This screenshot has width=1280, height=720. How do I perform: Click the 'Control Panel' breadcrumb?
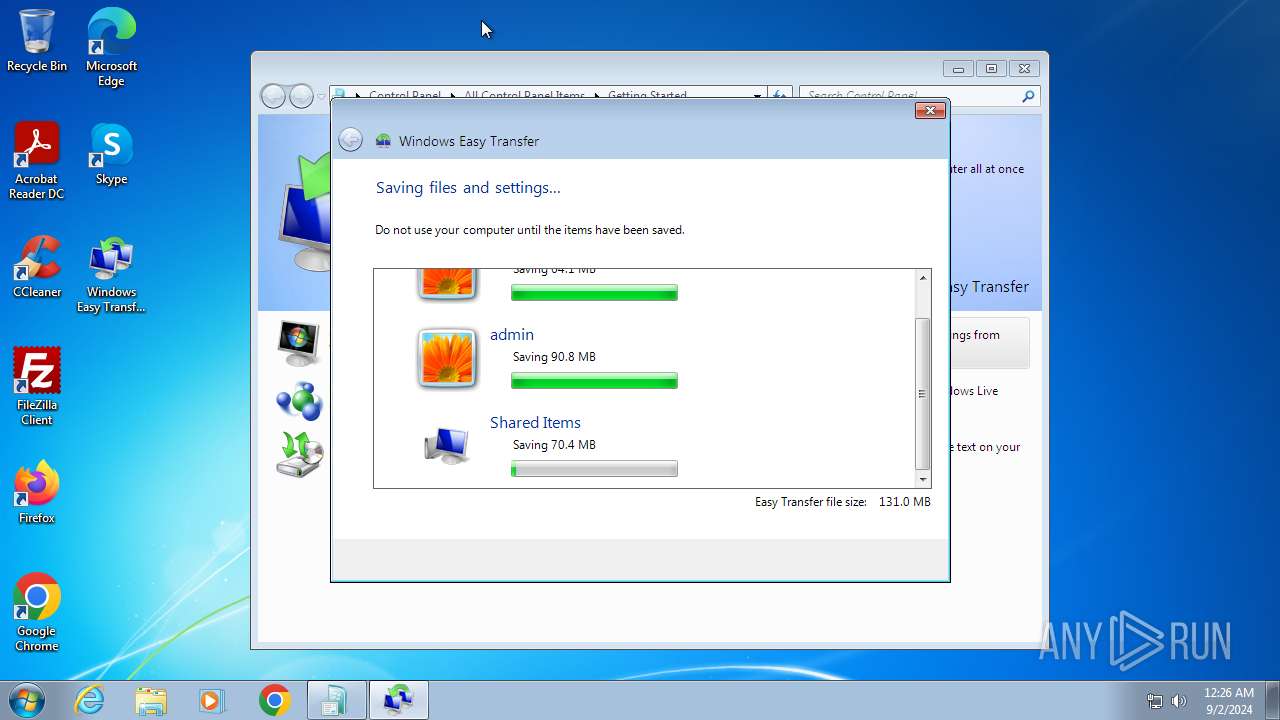click(x=404, y=96)
